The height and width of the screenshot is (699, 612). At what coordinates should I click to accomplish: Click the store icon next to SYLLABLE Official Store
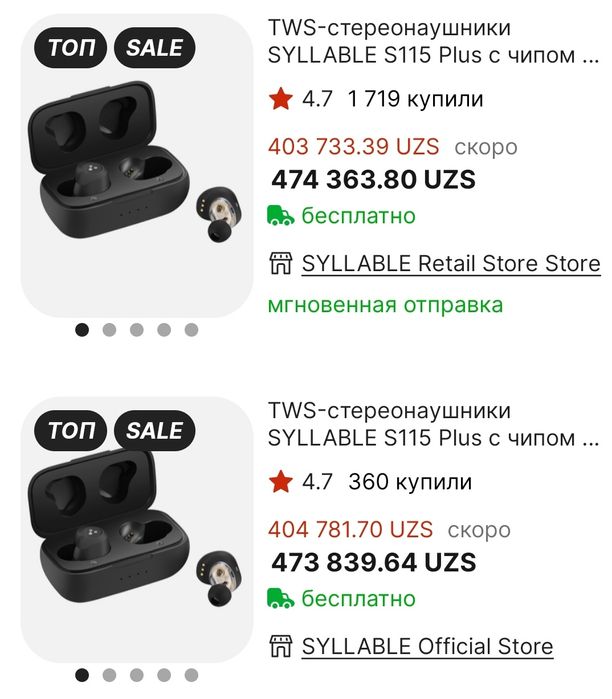click(x=280, y=646)
